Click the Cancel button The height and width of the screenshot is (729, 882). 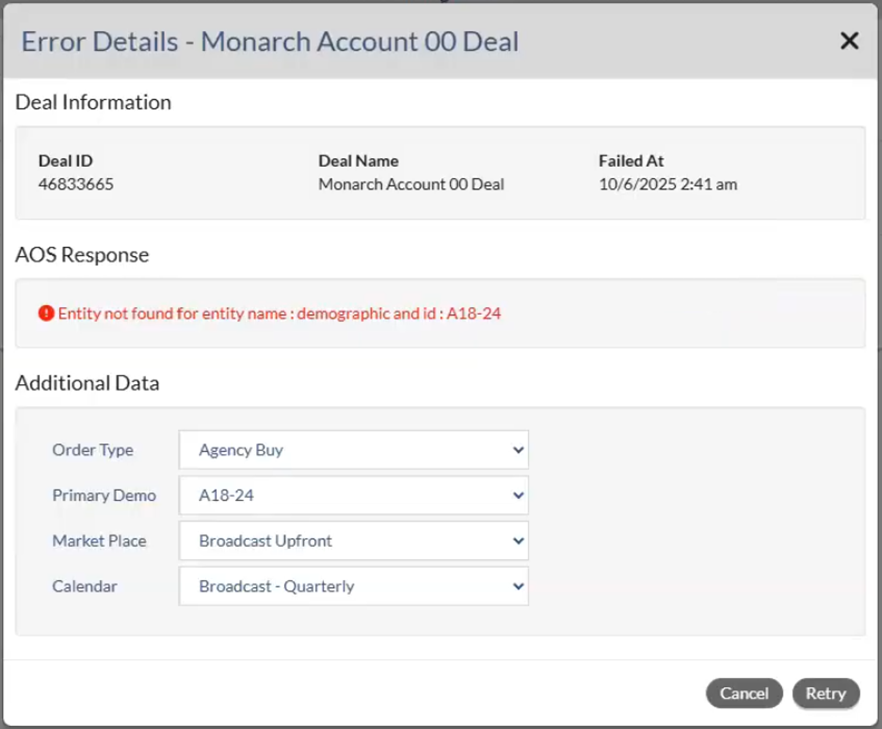click(x=744, y=693)
